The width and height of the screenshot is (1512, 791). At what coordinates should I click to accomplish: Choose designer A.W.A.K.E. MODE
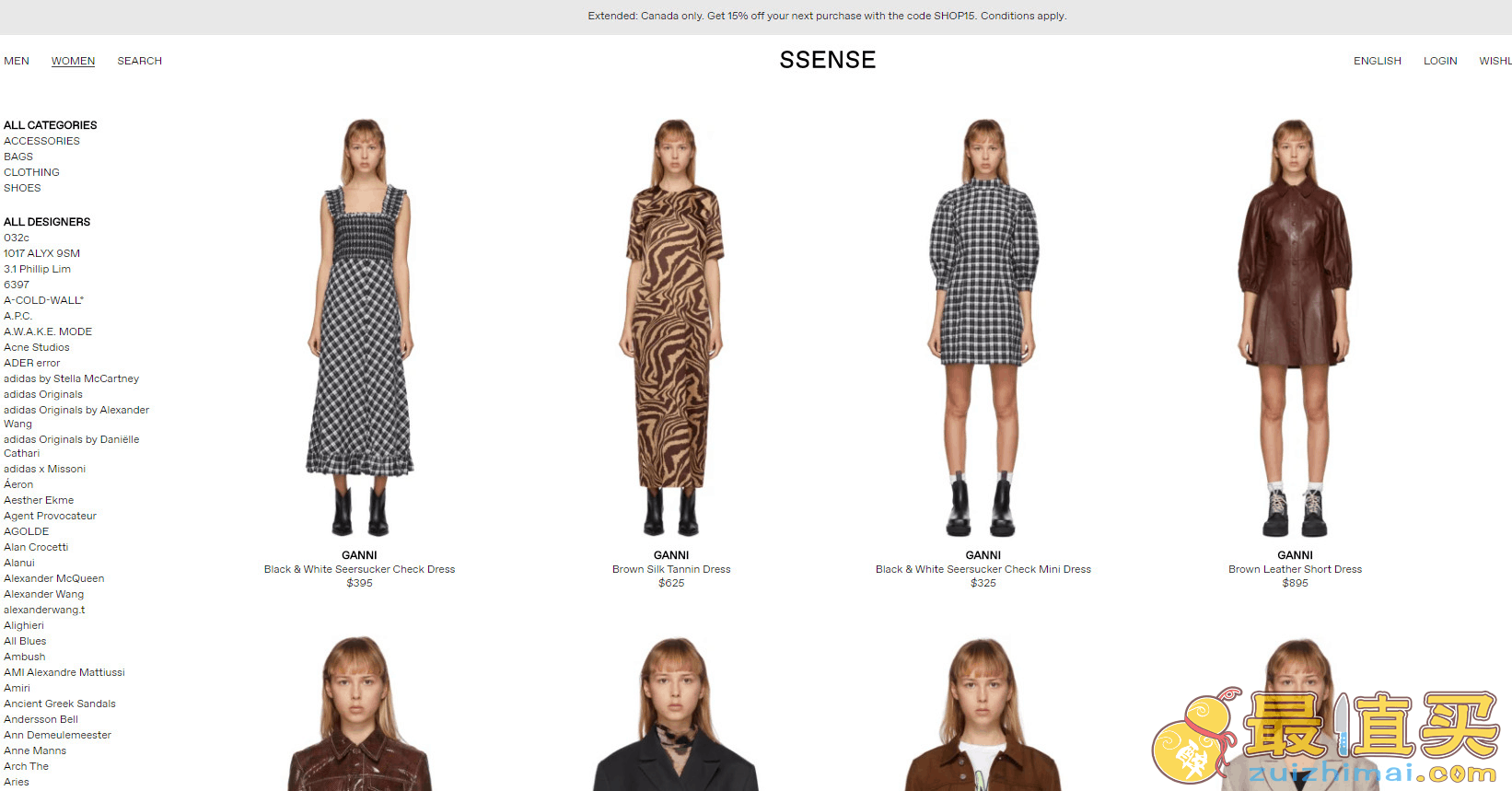(x=48, y=332)
